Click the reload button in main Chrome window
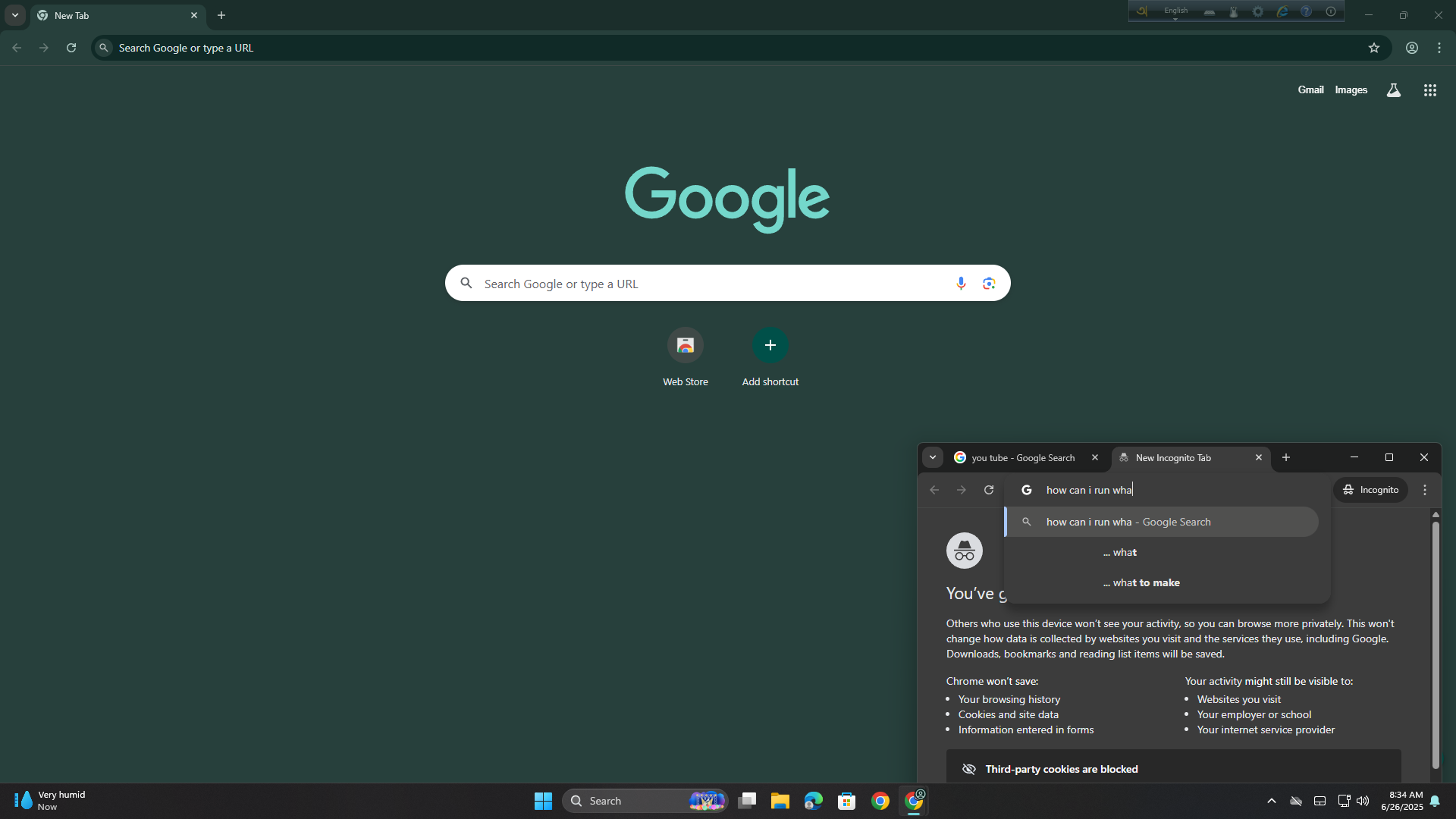Viewport: 1456px width, 819px height. pos(71,48)
